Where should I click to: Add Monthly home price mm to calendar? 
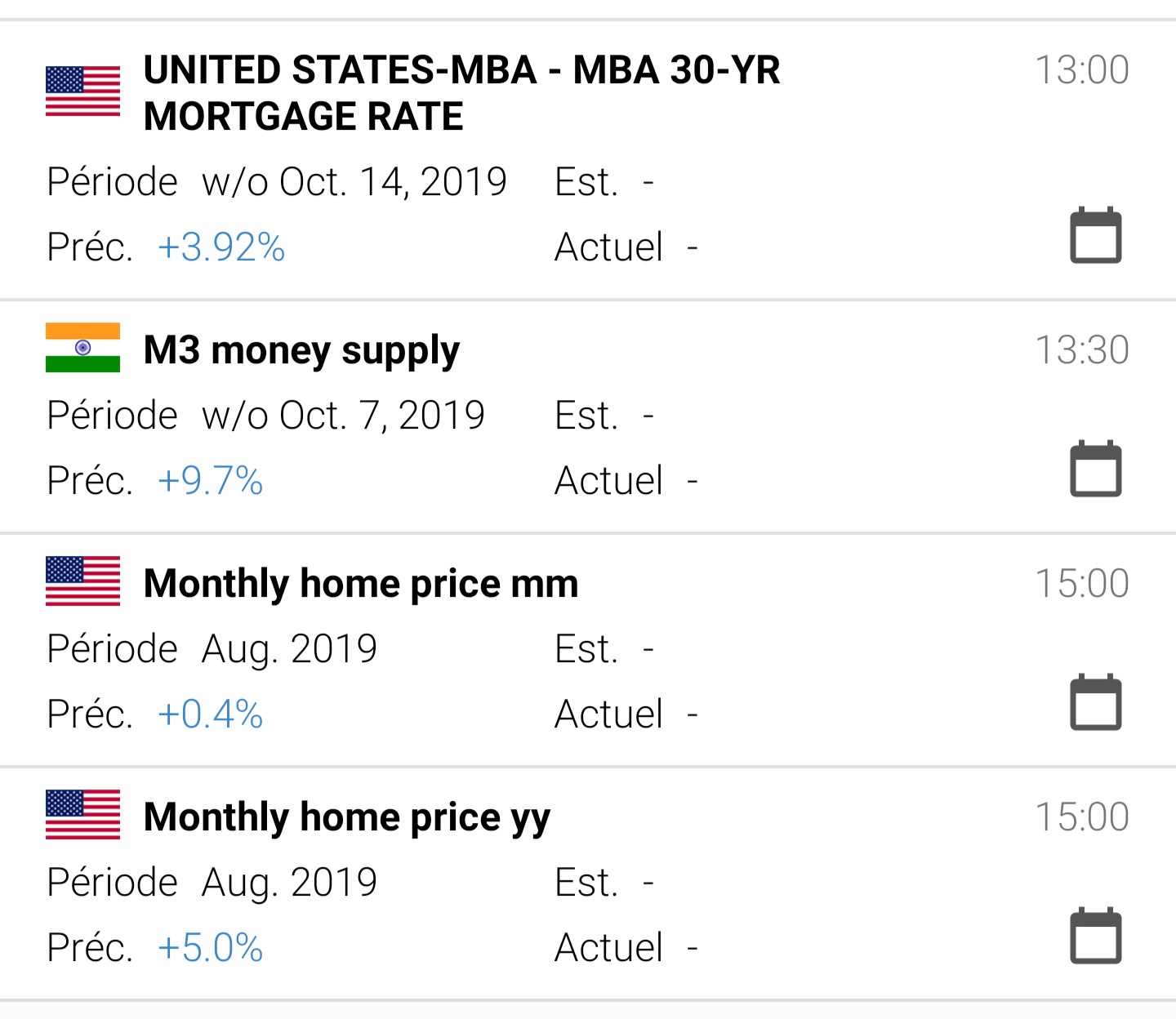coord(1095,702)
